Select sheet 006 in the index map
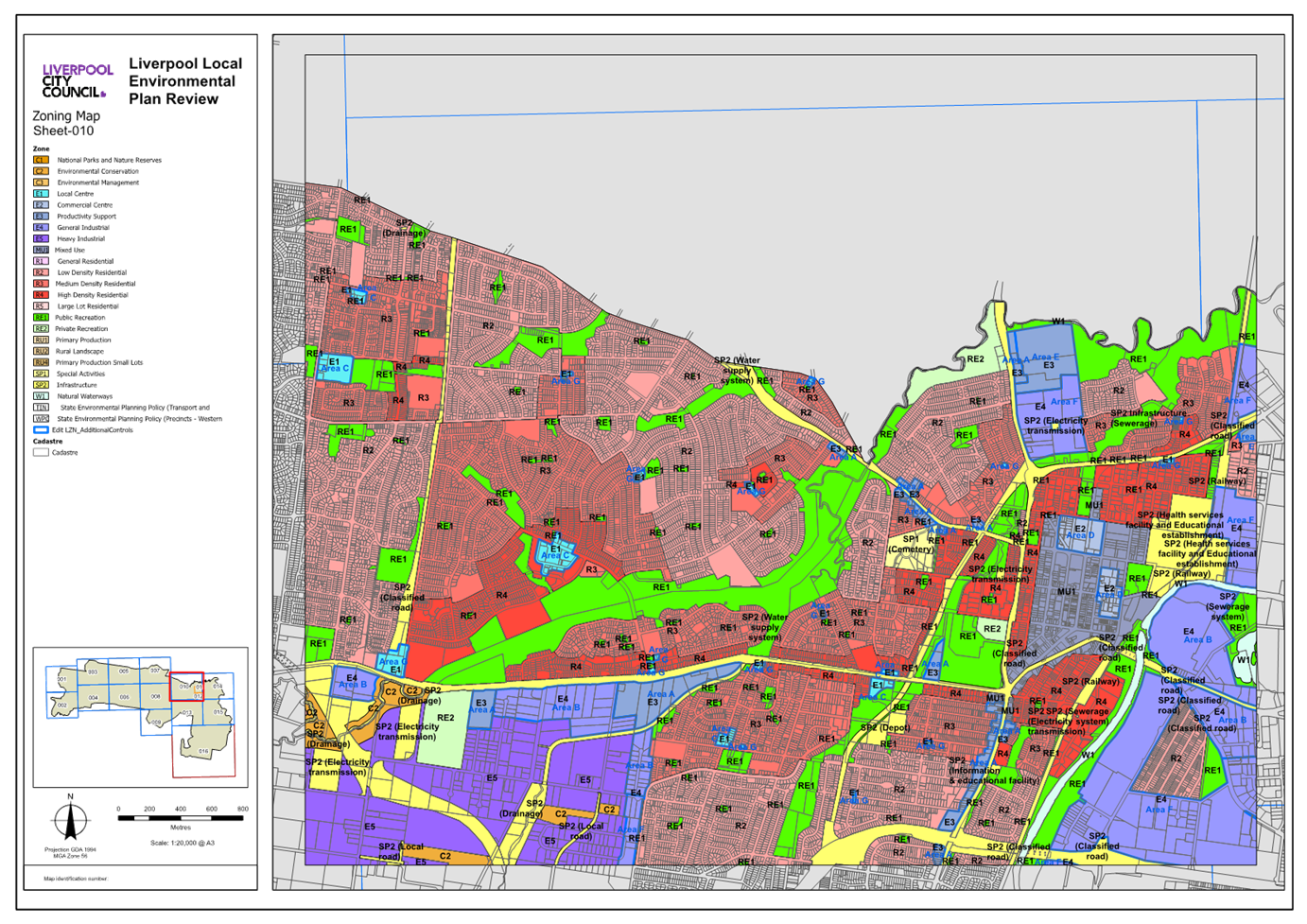The width and height of the screenshot is (1307, 924). [124, 697]
